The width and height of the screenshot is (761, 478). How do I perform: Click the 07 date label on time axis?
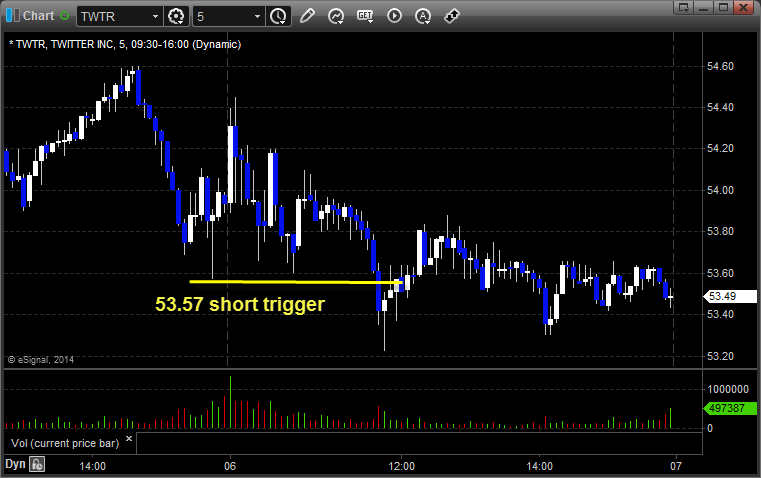coord(676,466)
